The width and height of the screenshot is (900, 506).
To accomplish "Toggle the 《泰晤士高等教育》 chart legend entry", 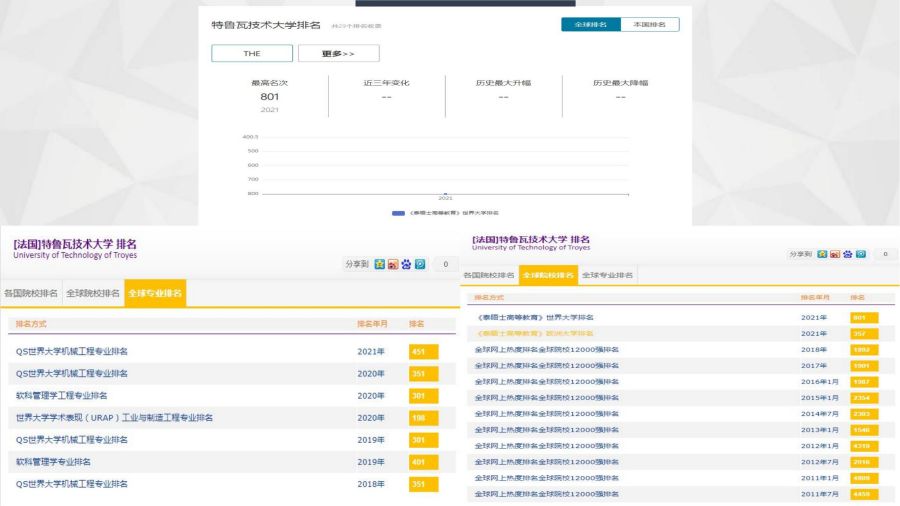I will click(445, 213).
